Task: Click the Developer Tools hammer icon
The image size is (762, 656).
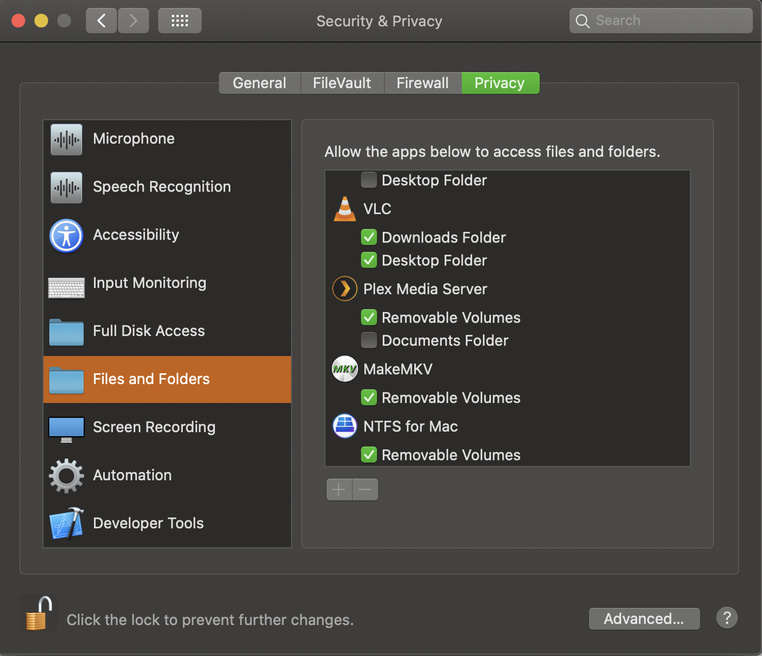Action: click(67, 523)
